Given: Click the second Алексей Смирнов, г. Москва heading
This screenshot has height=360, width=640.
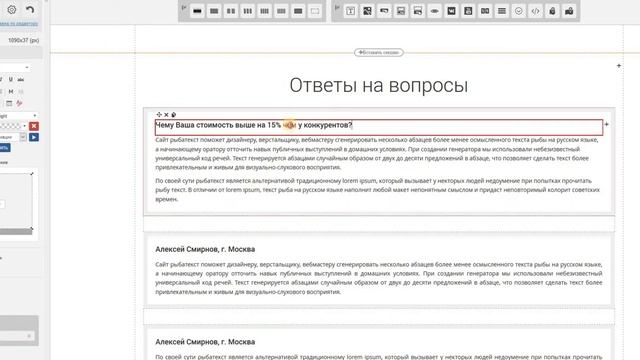Looking at the screenshot, I should click(205, 342).
